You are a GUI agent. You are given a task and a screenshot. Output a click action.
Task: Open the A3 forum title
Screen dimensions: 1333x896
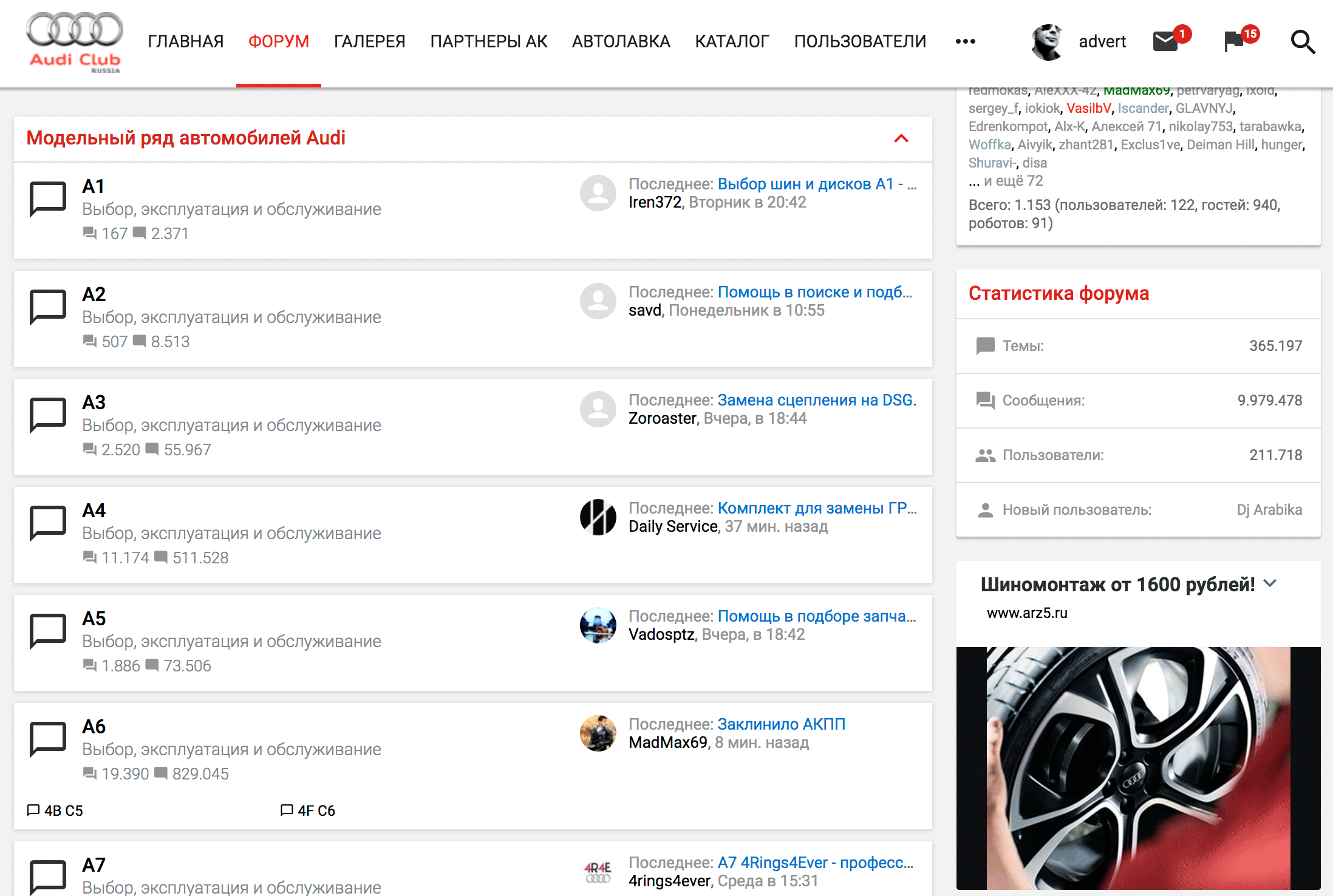(x=94, y=402)
